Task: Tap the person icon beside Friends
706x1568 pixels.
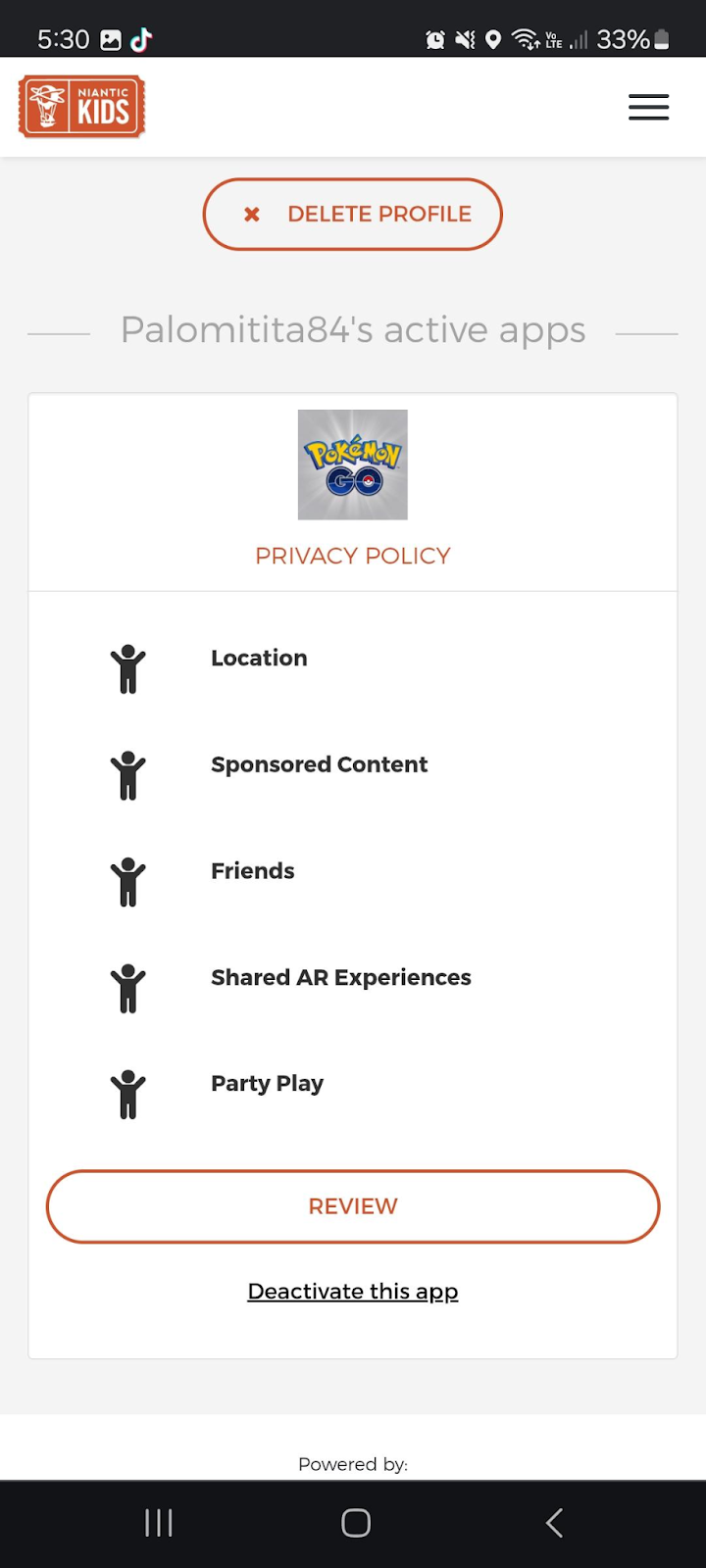Action: (x=127, y=882)
